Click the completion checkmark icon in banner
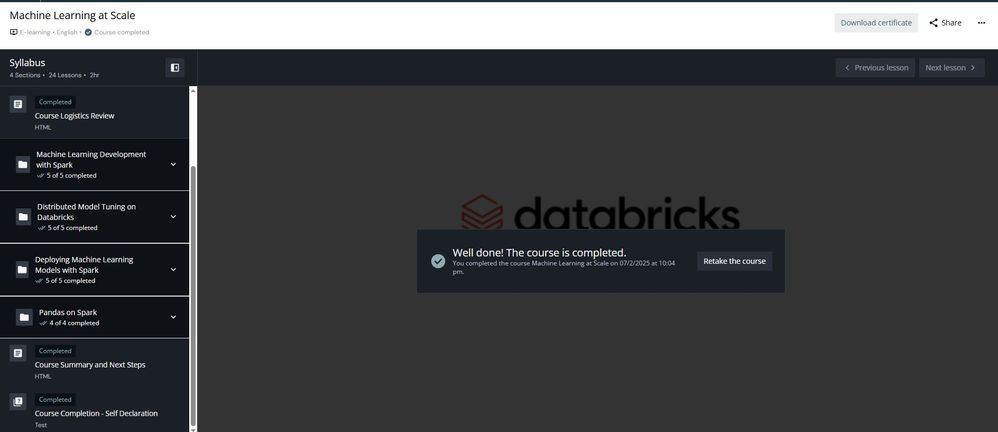 438,261
